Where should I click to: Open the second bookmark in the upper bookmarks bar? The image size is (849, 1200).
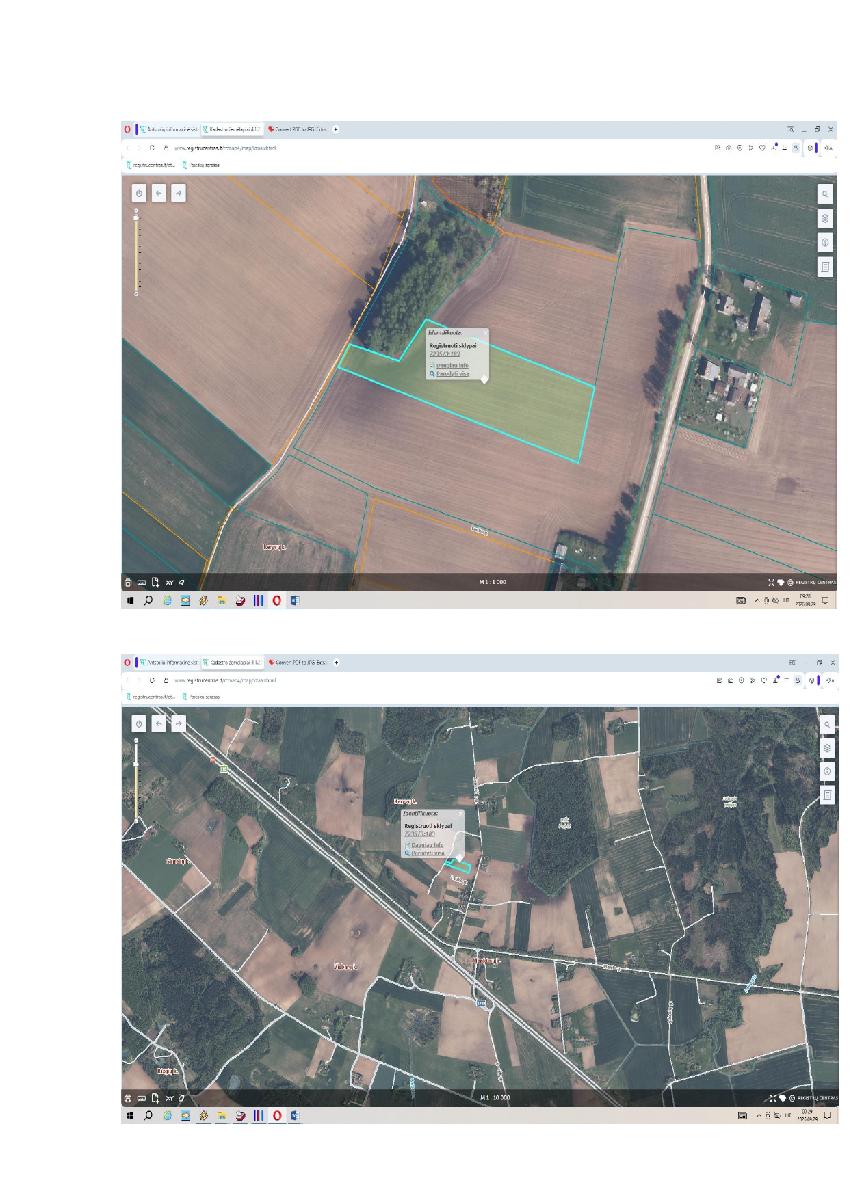202,164
